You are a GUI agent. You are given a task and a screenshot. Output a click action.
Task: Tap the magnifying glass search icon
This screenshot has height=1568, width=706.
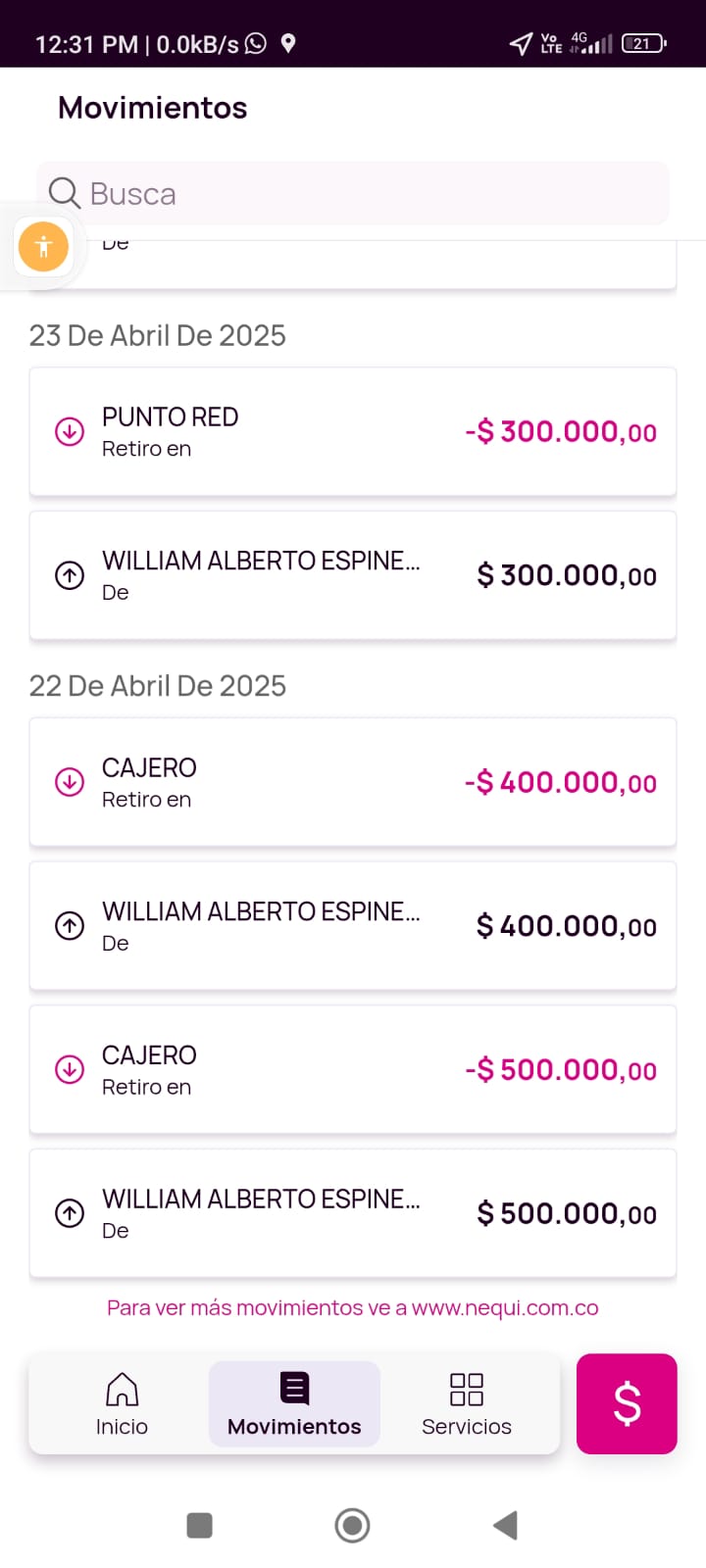65,193
